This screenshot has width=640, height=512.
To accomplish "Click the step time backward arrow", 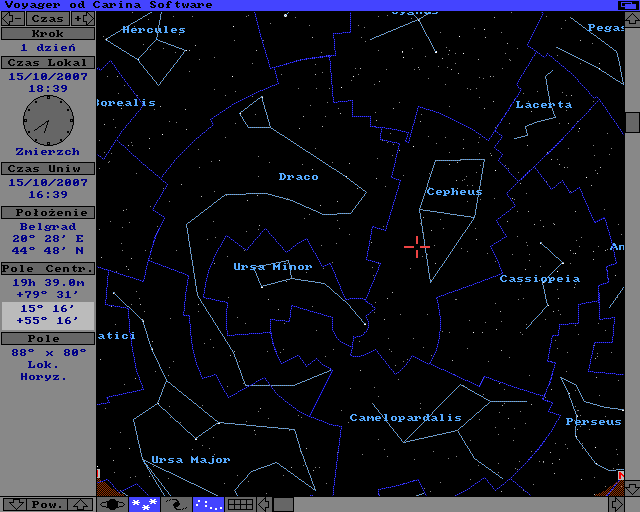I will [12, 18].
